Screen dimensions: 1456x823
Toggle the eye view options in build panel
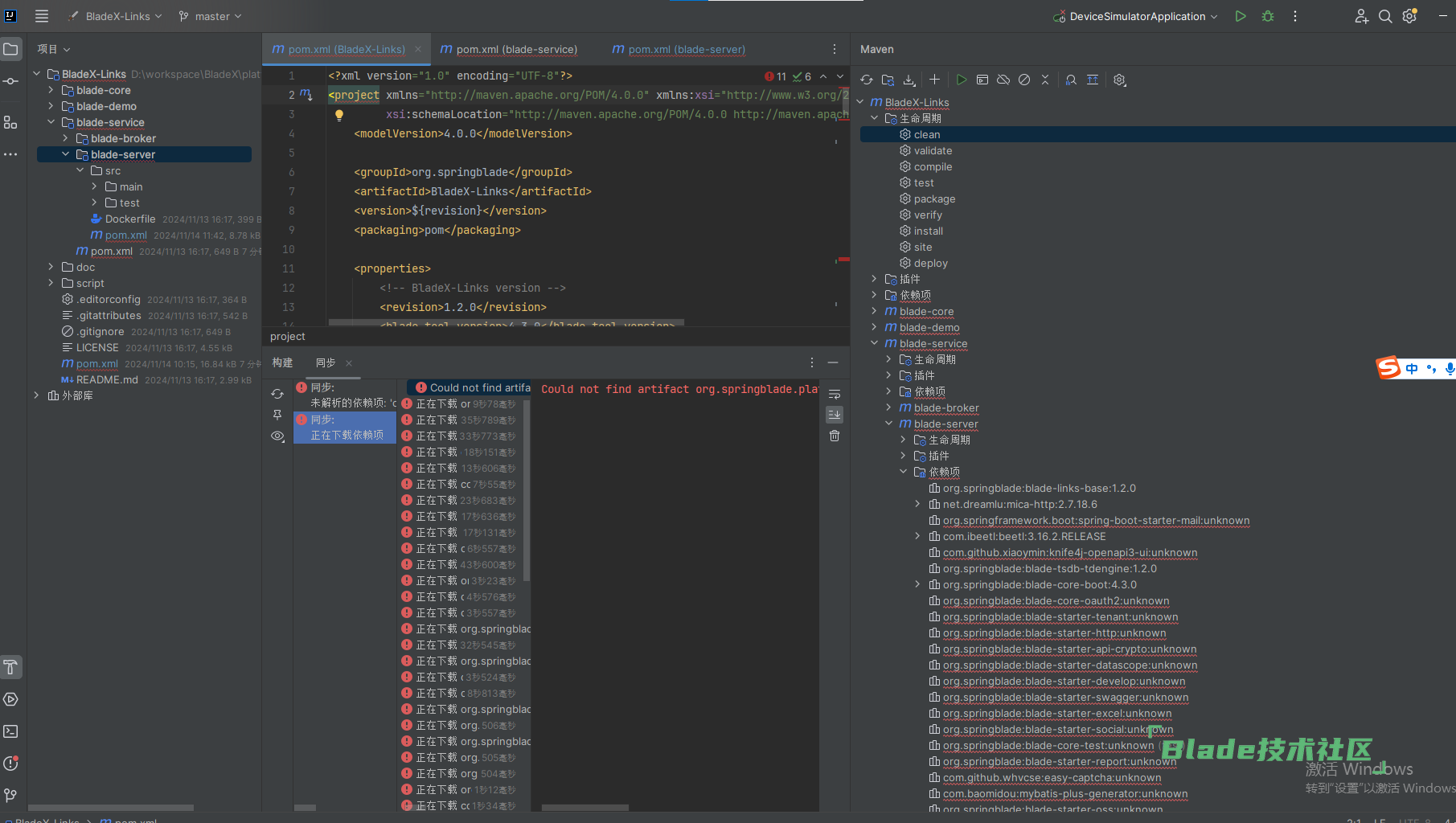[277, 436]
